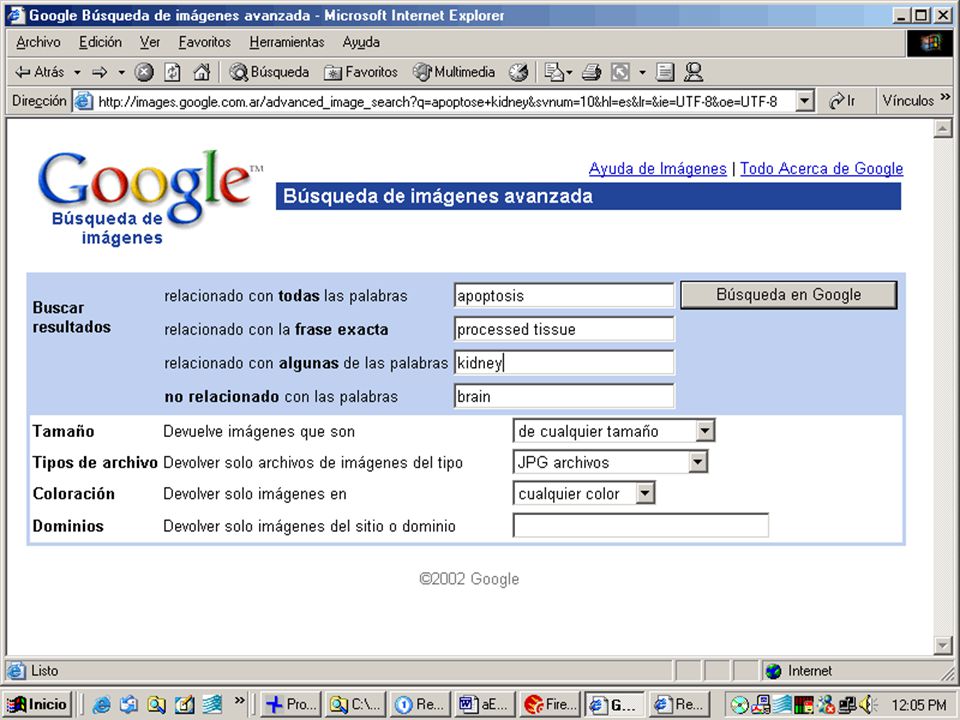Viewport: 960px width, 720px height.
Task: Open the Inicio start menu
Action: (37, 705)
